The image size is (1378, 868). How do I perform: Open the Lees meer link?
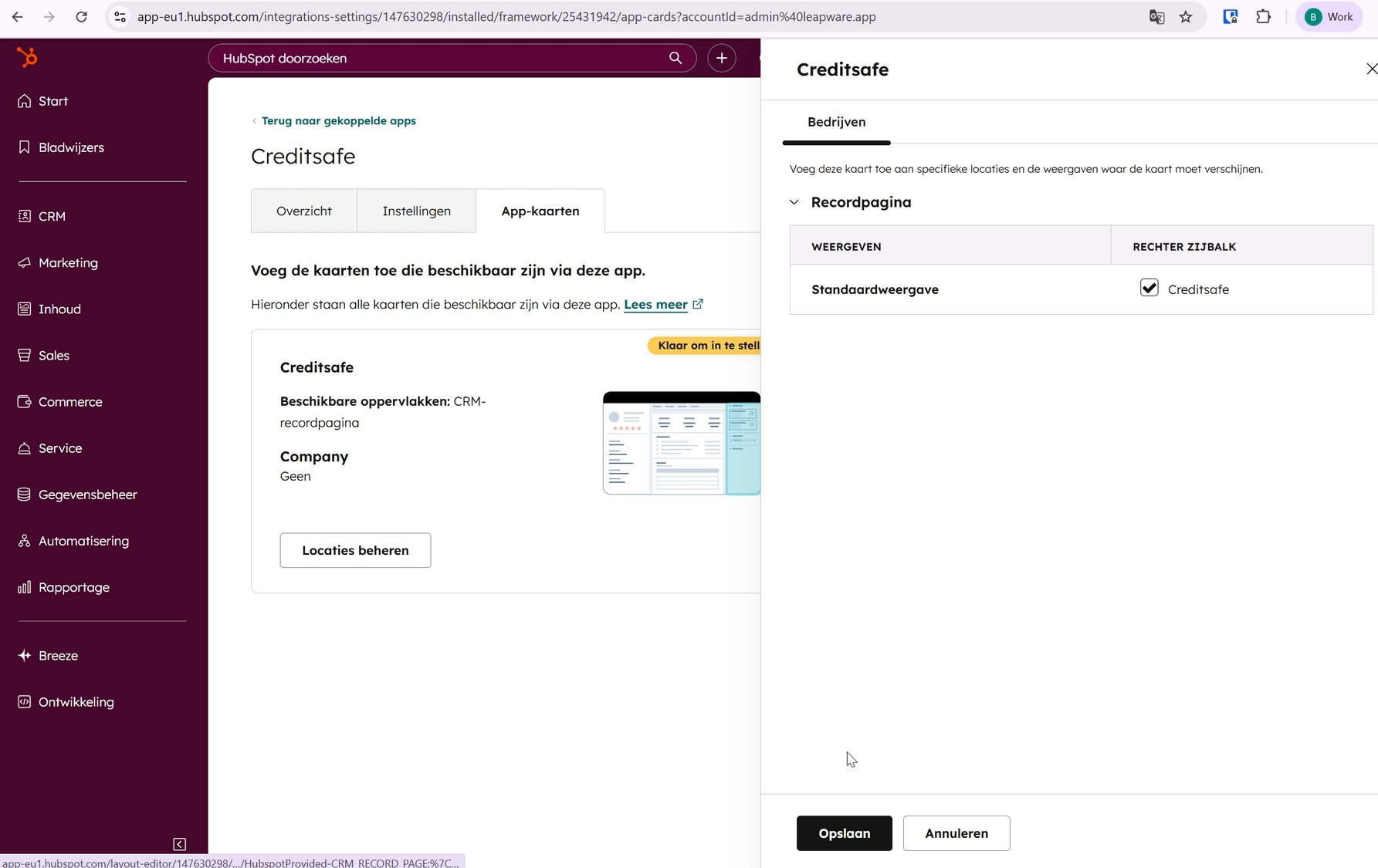[655, 304]
